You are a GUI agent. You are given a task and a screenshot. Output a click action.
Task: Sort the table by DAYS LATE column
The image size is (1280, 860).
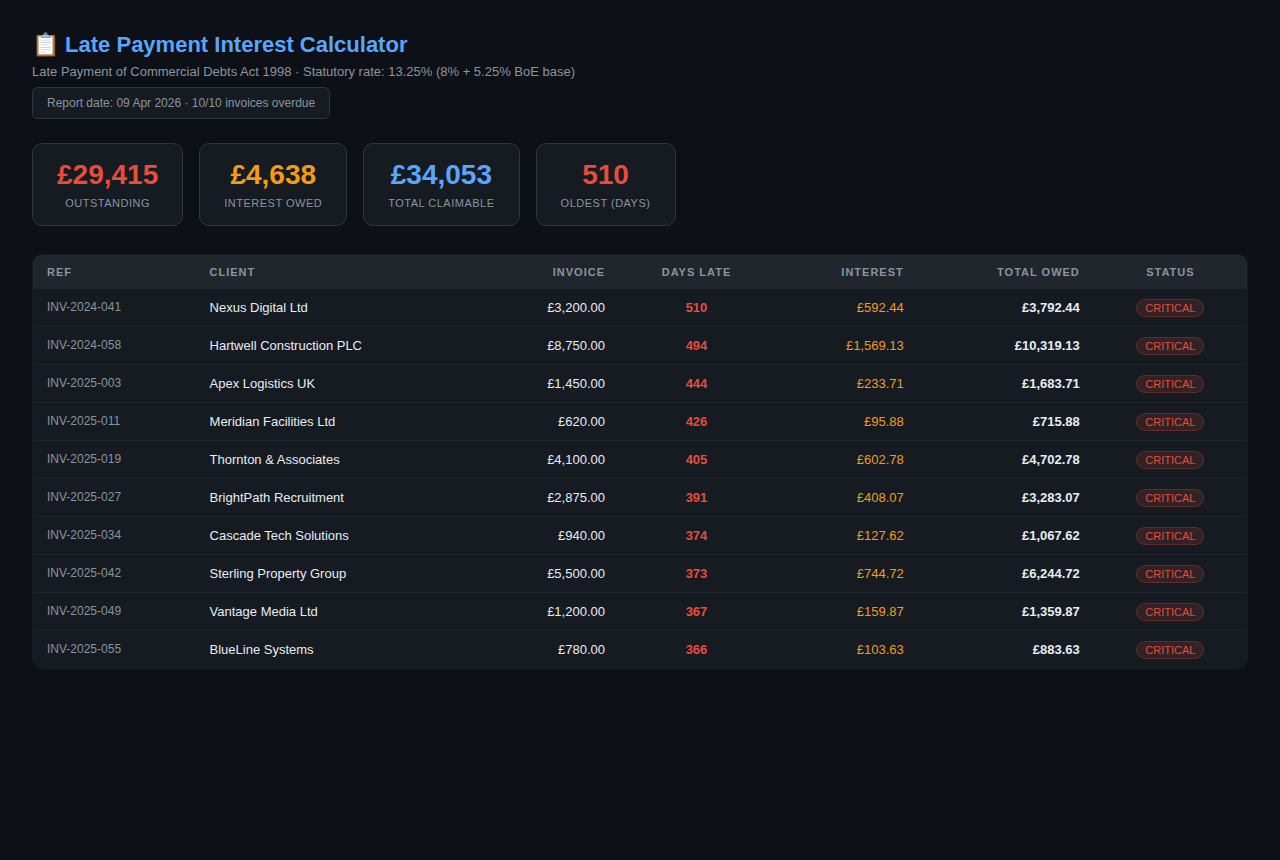coord(696,272)
